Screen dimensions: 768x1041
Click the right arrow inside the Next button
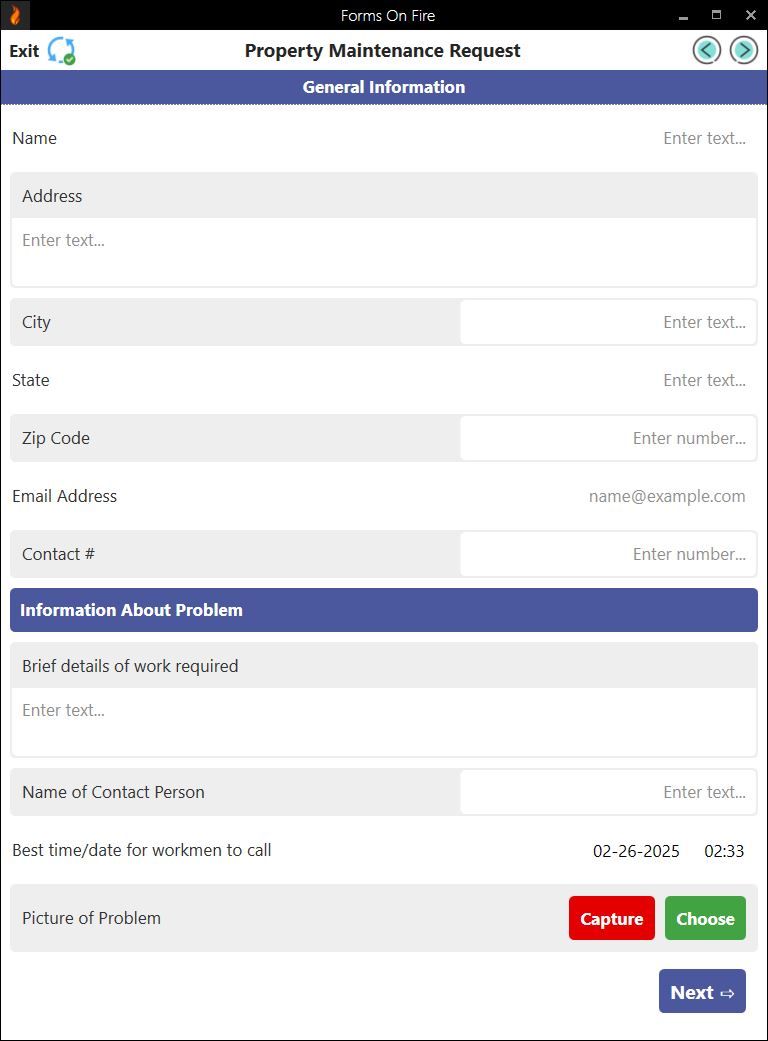tap(727, 991)
